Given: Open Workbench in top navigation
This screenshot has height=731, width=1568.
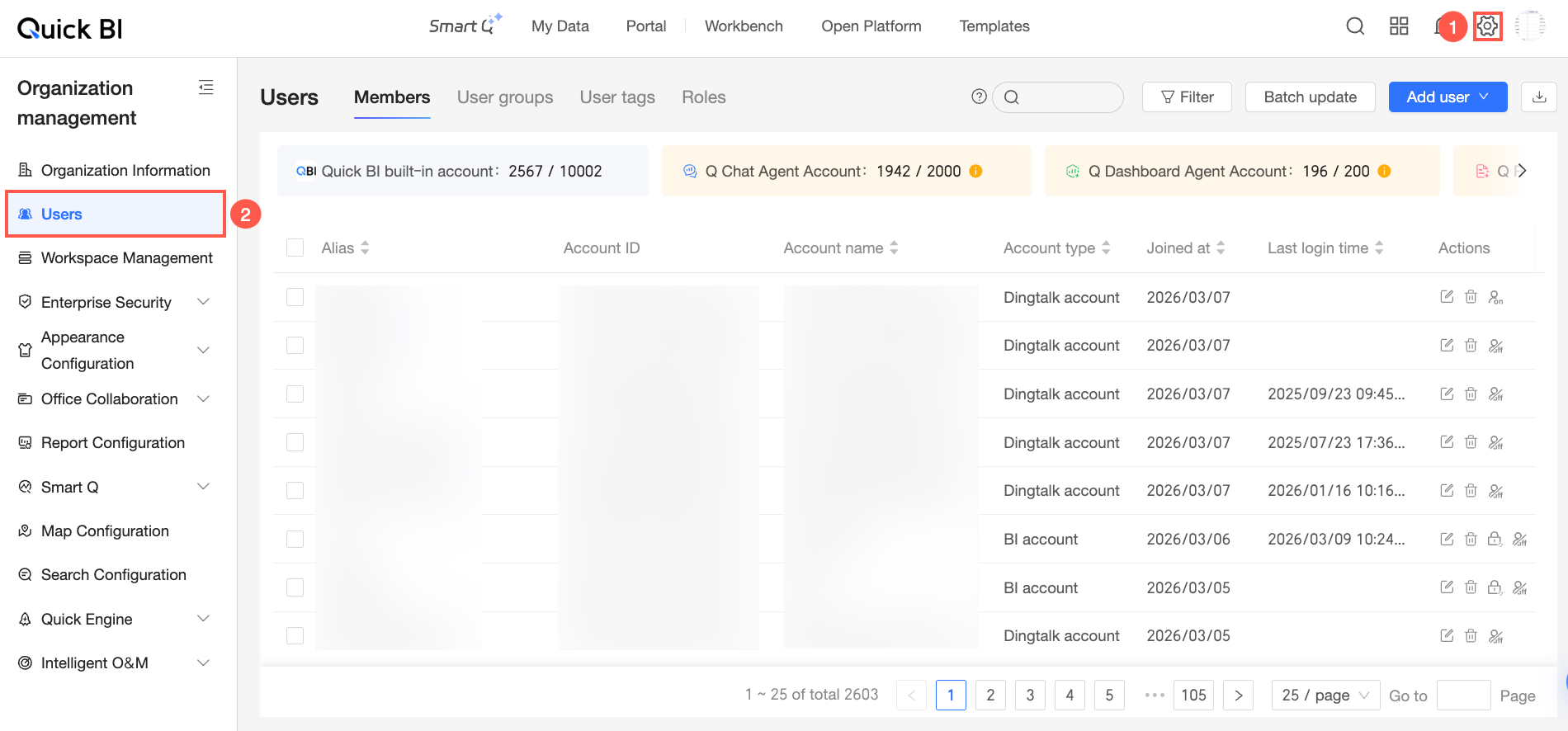Looking at the screenshot, I should pos(744,26).
